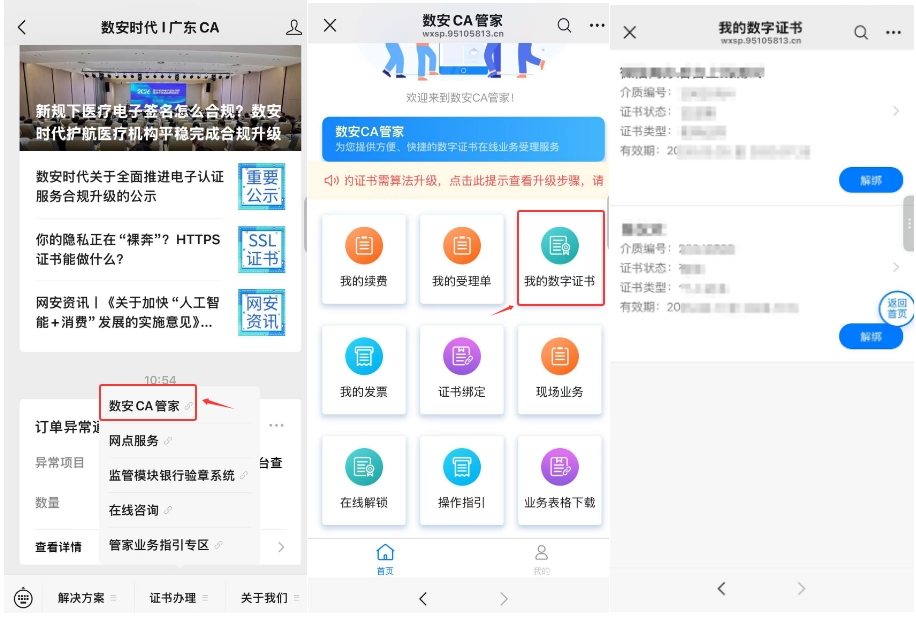
Task: Open the 解决方案 bottom menu
Action: point(86,598)
